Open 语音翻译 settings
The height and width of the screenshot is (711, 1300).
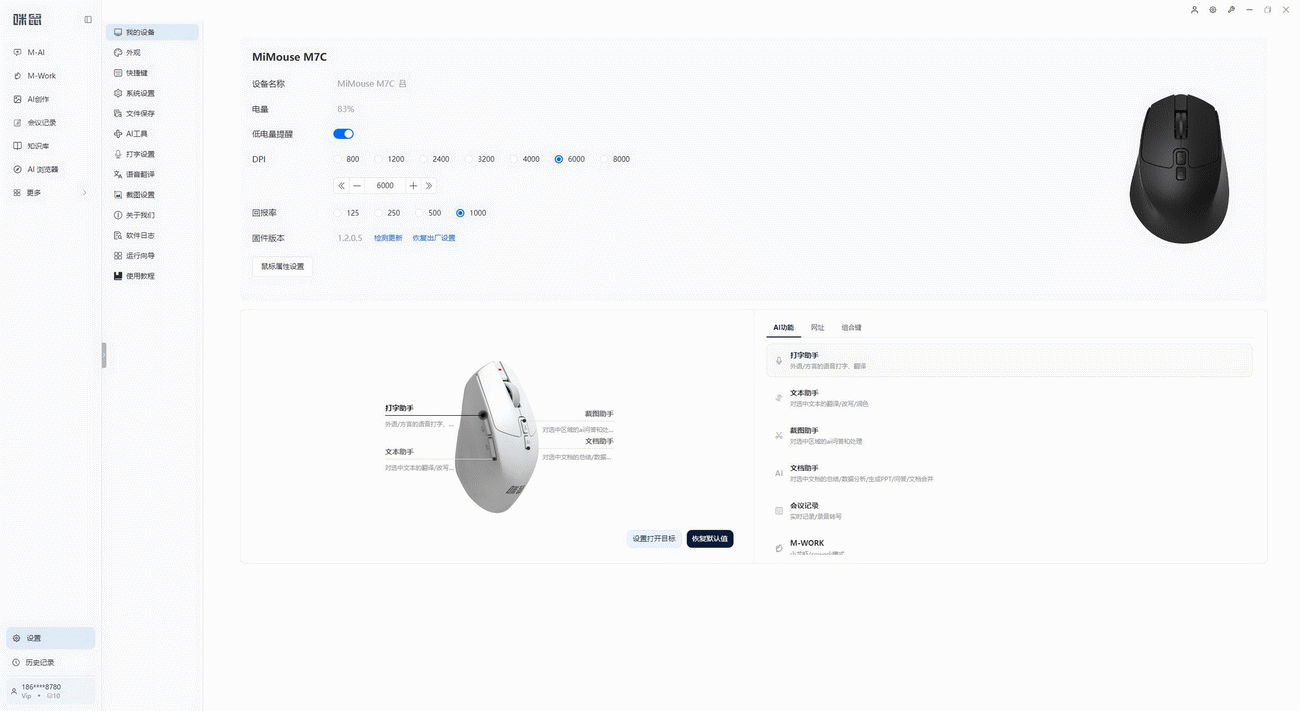tap(152, 174)
